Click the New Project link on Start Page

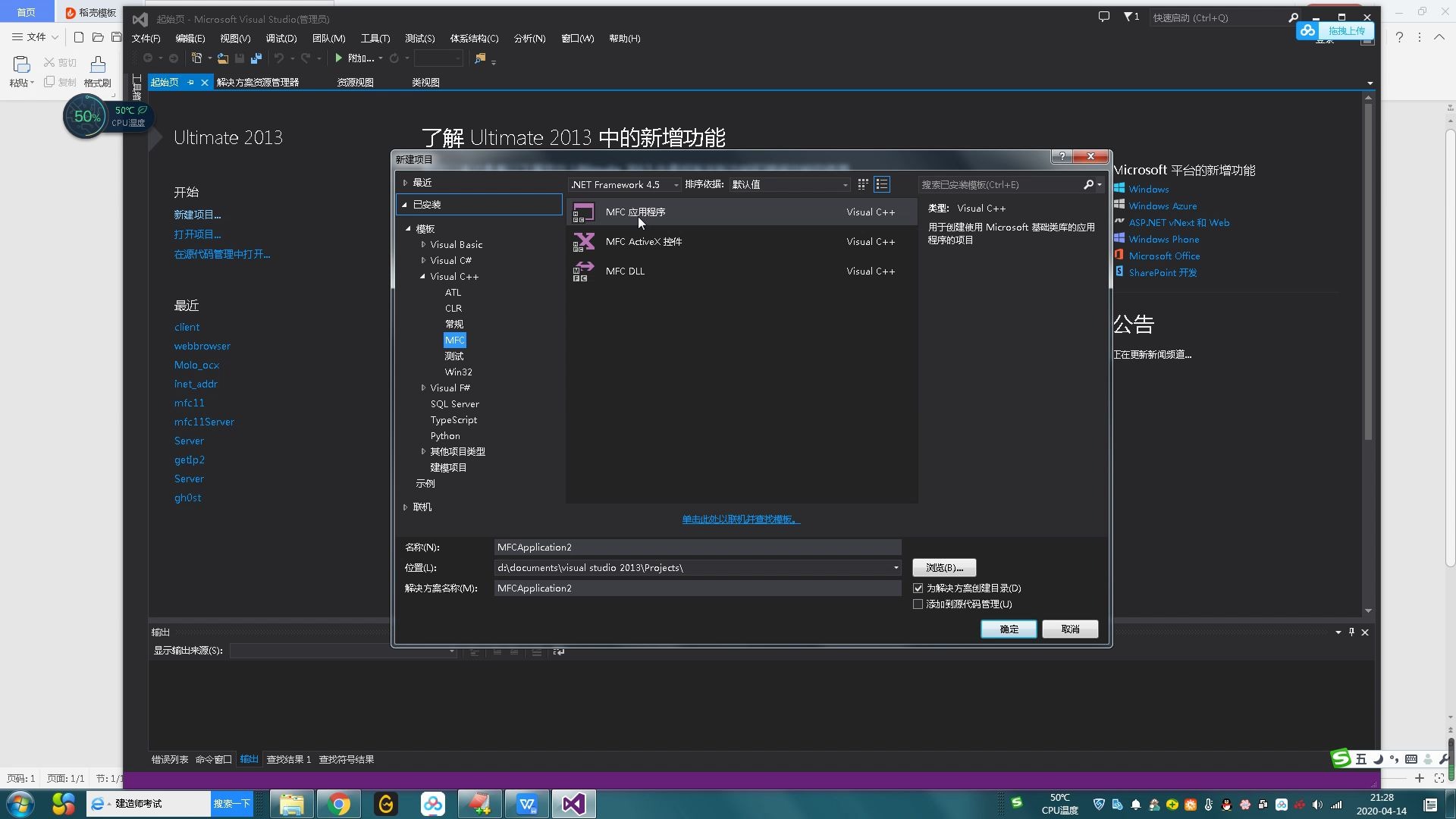(x=197, y=215)
